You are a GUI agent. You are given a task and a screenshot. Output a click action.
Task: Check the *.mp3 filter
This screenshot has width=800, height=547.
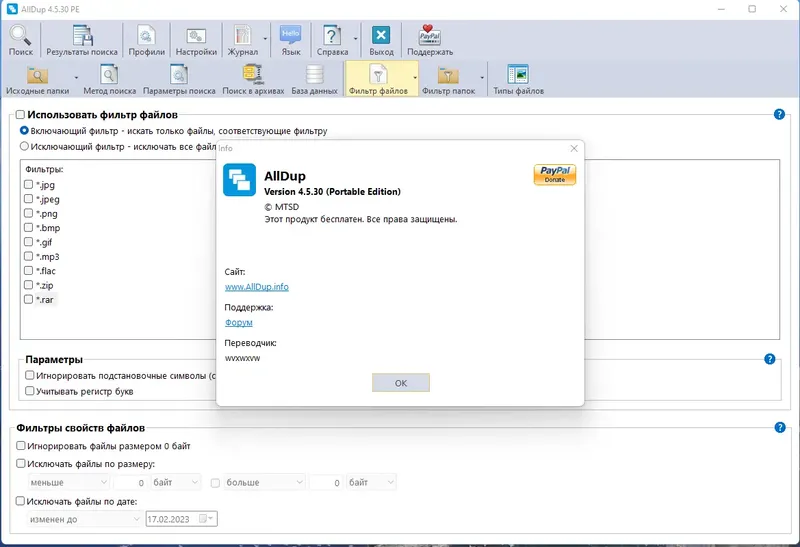29,256
